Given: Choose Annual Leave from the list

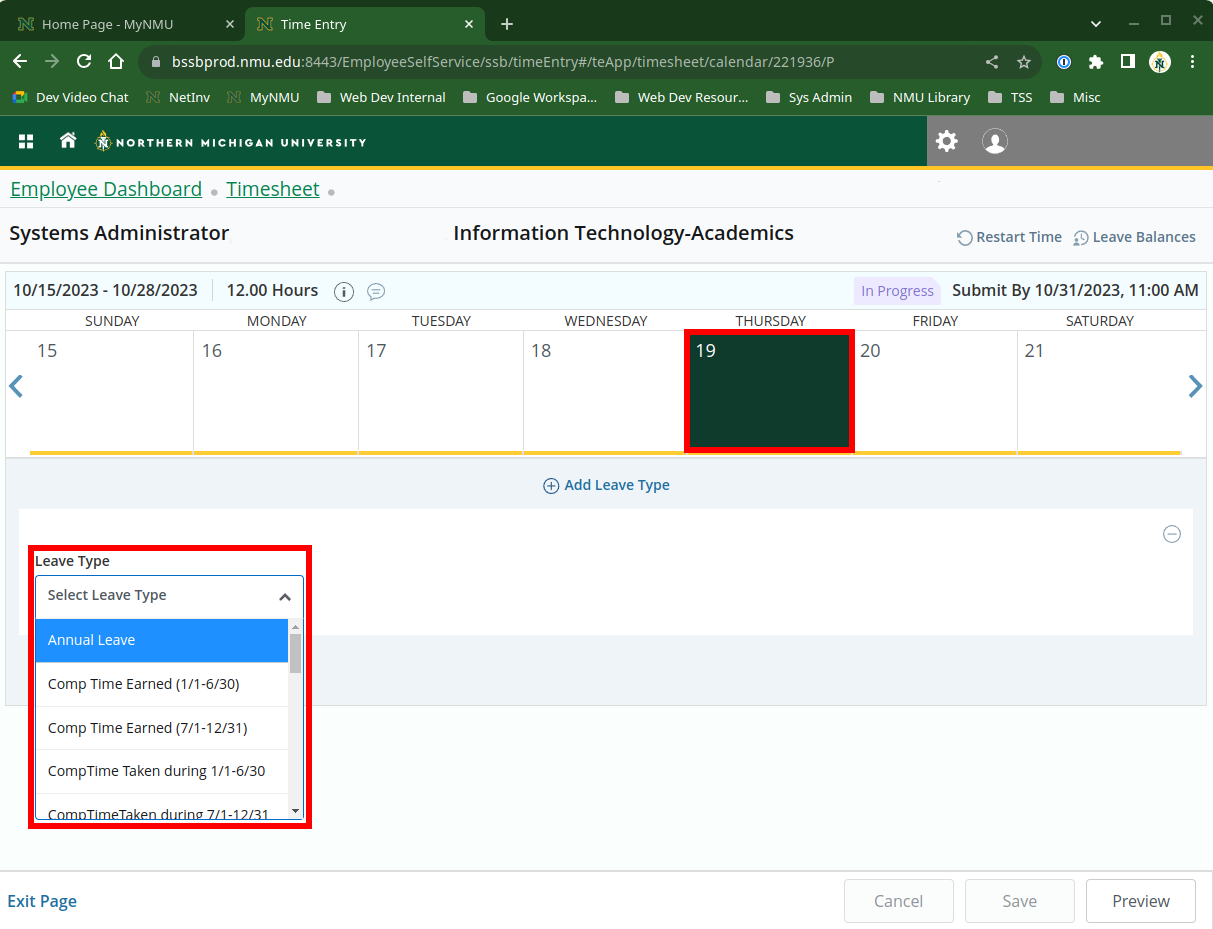Looking at the screenshot, I should point(162,640).
